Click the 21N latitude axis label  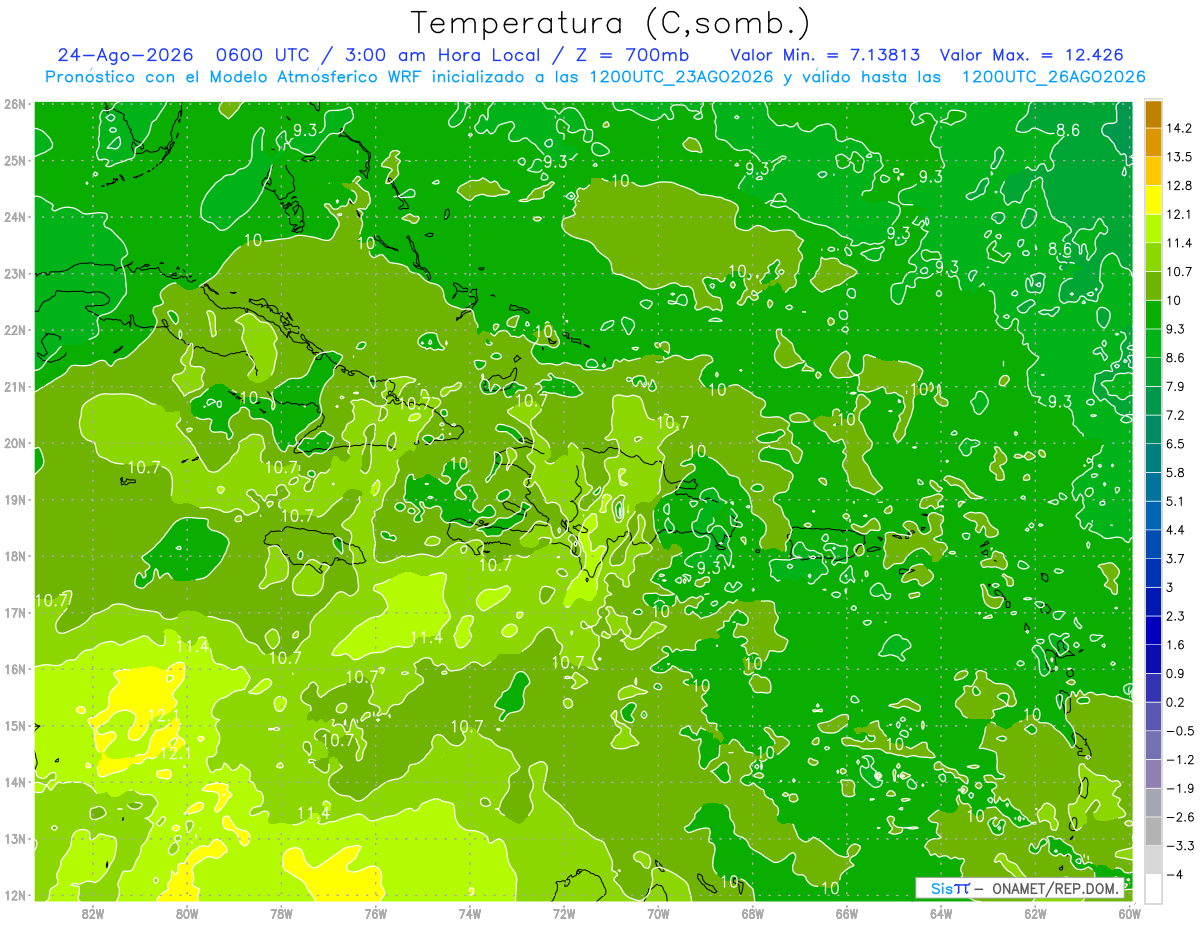click(x=15, y=386)
